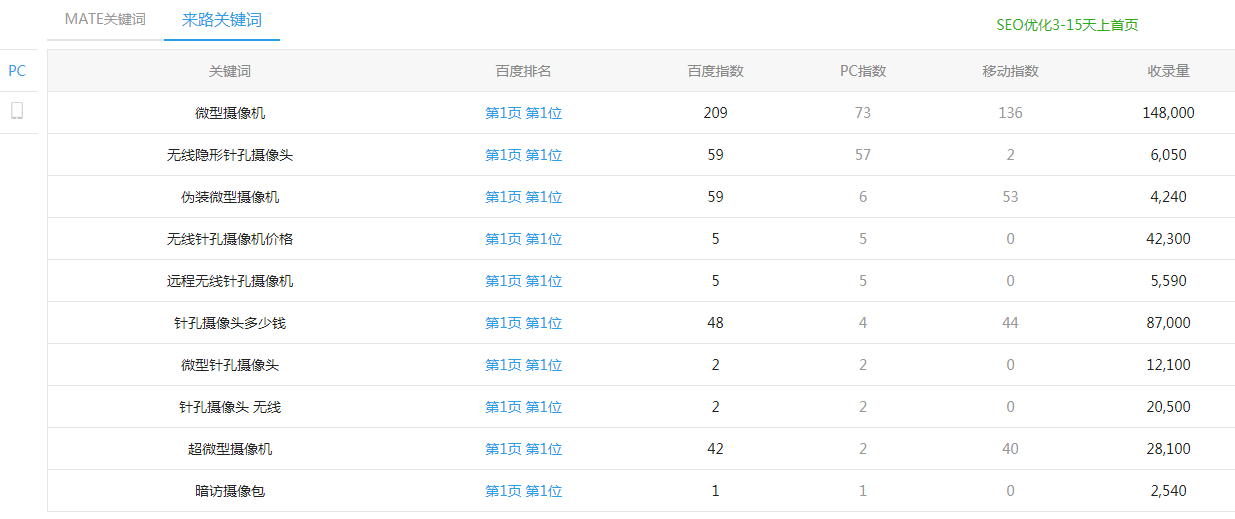Select the keyword 微型针孔摄像头
This screenshot has height=519, width=1235.
(x=230, y=365)
